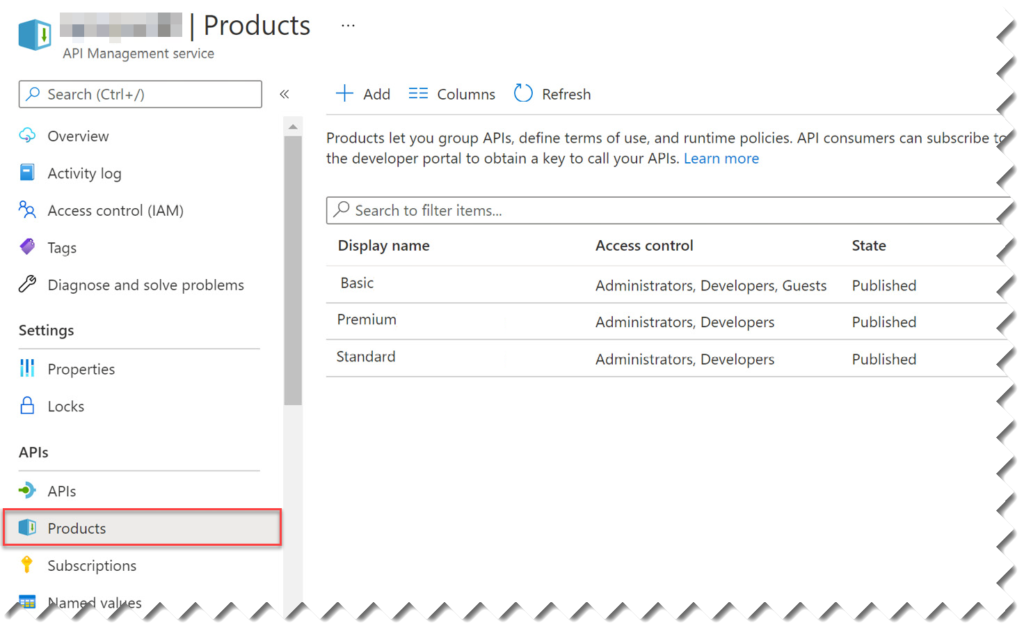Collapse the sidebar with the double chevron
This screenshot has height=630, width=1024.
284,92
